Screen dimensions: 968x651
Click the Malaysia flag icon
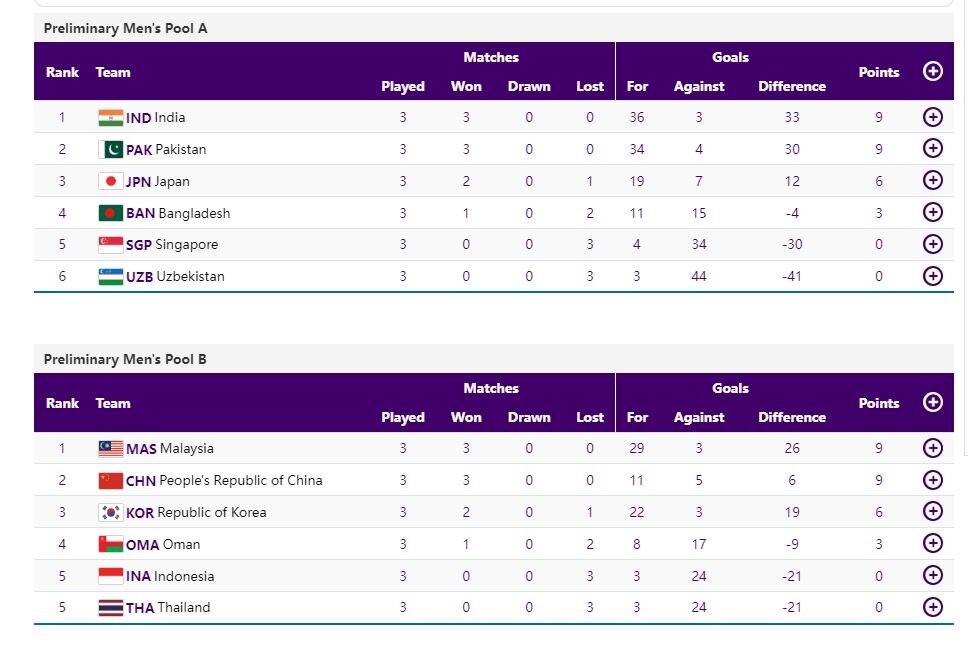pyautogui.click(x=110, y=448)
